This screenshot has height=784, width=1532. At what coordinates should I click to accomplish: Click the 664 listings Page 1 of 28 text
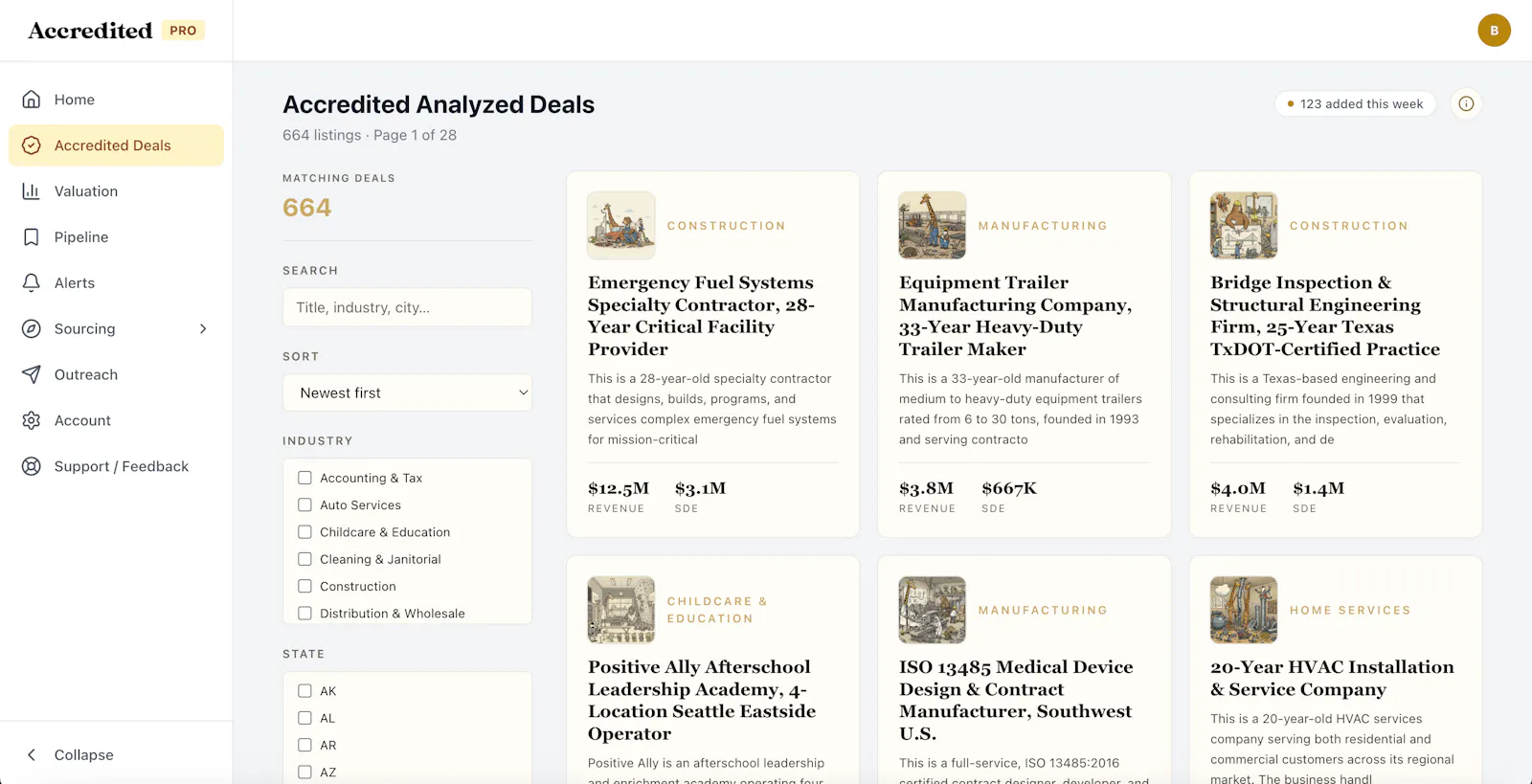(370, 135)
